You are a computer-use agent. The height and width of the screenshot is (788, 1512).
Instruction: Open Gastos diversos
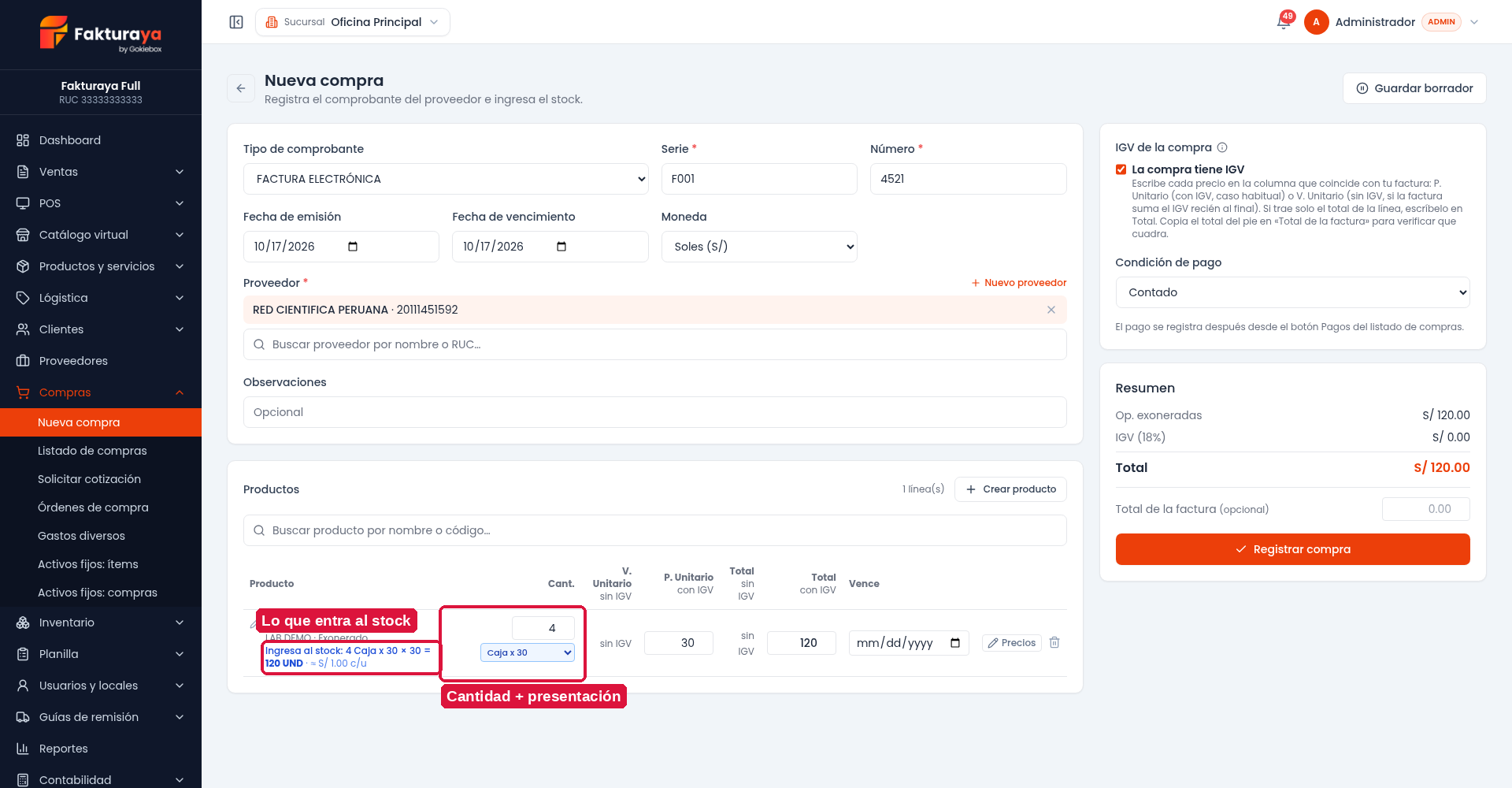tap(101, 536)
